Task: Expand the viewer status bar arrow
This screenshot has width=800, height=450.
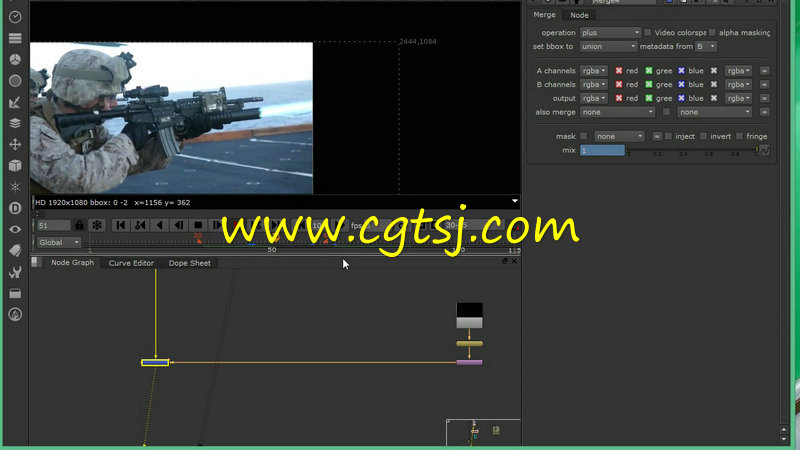Action: click(515, 201)
